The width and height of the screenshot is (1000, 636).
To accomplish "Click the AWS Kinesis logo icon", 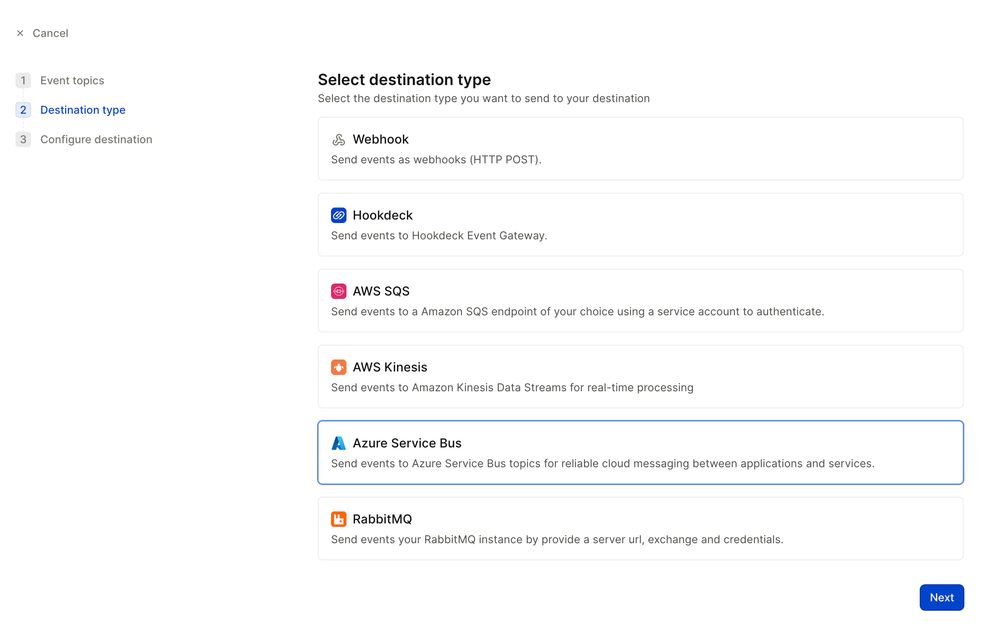I will (339, 367).
